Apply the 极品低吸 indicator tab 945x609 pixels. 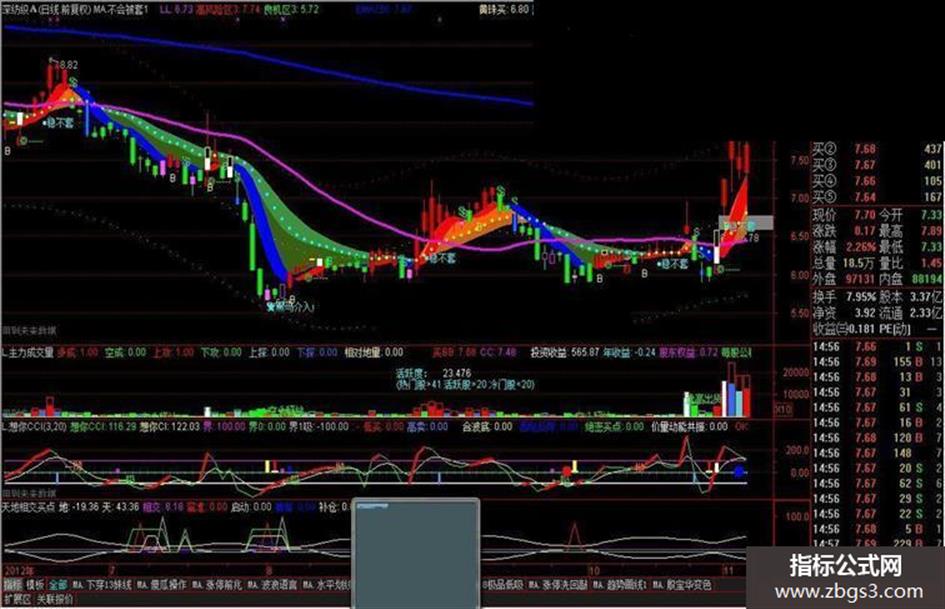502,585
